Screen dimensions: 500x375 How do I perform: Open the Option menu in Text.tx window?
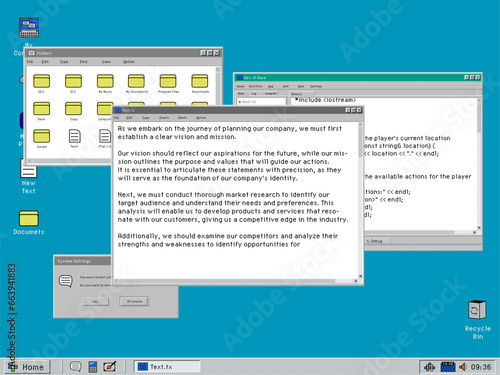point(201,118)
